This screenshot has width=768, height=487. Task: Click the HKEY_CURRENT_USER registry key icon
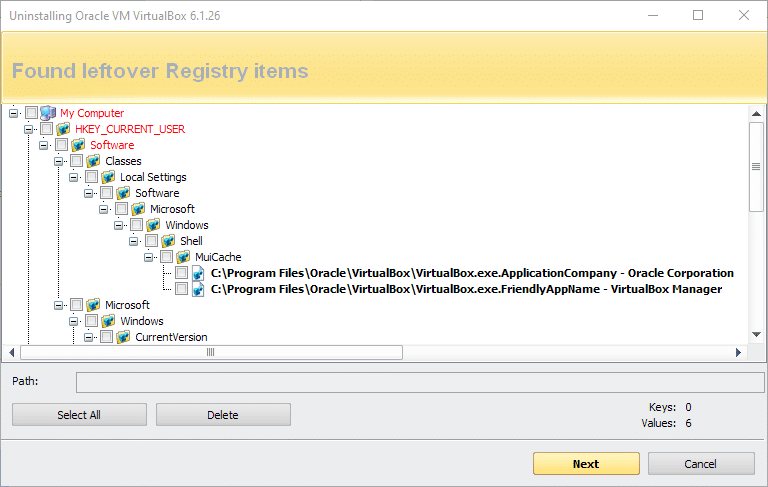(x=63, y=129)
